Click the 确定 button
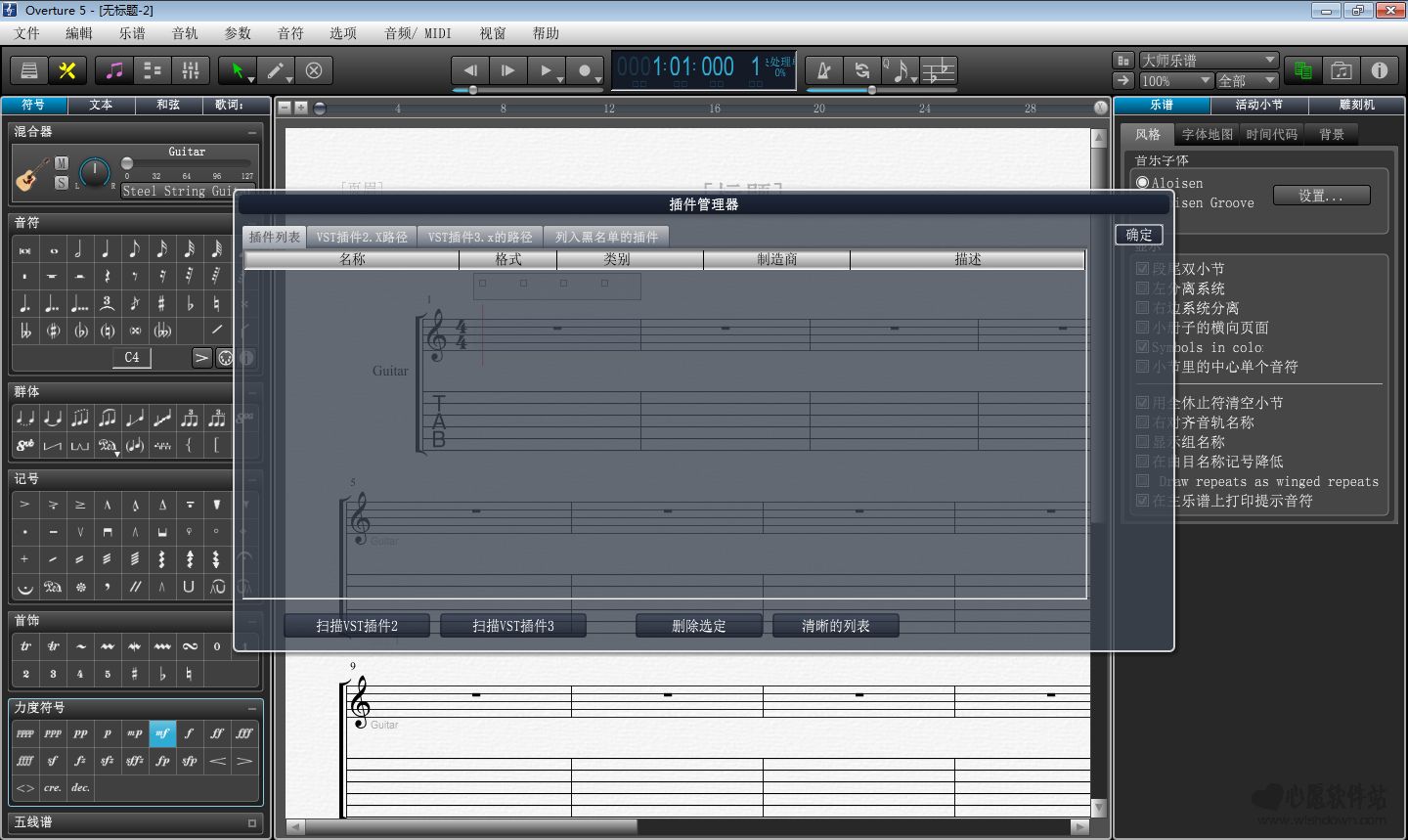1408x840 pixels. point(1139,235)
